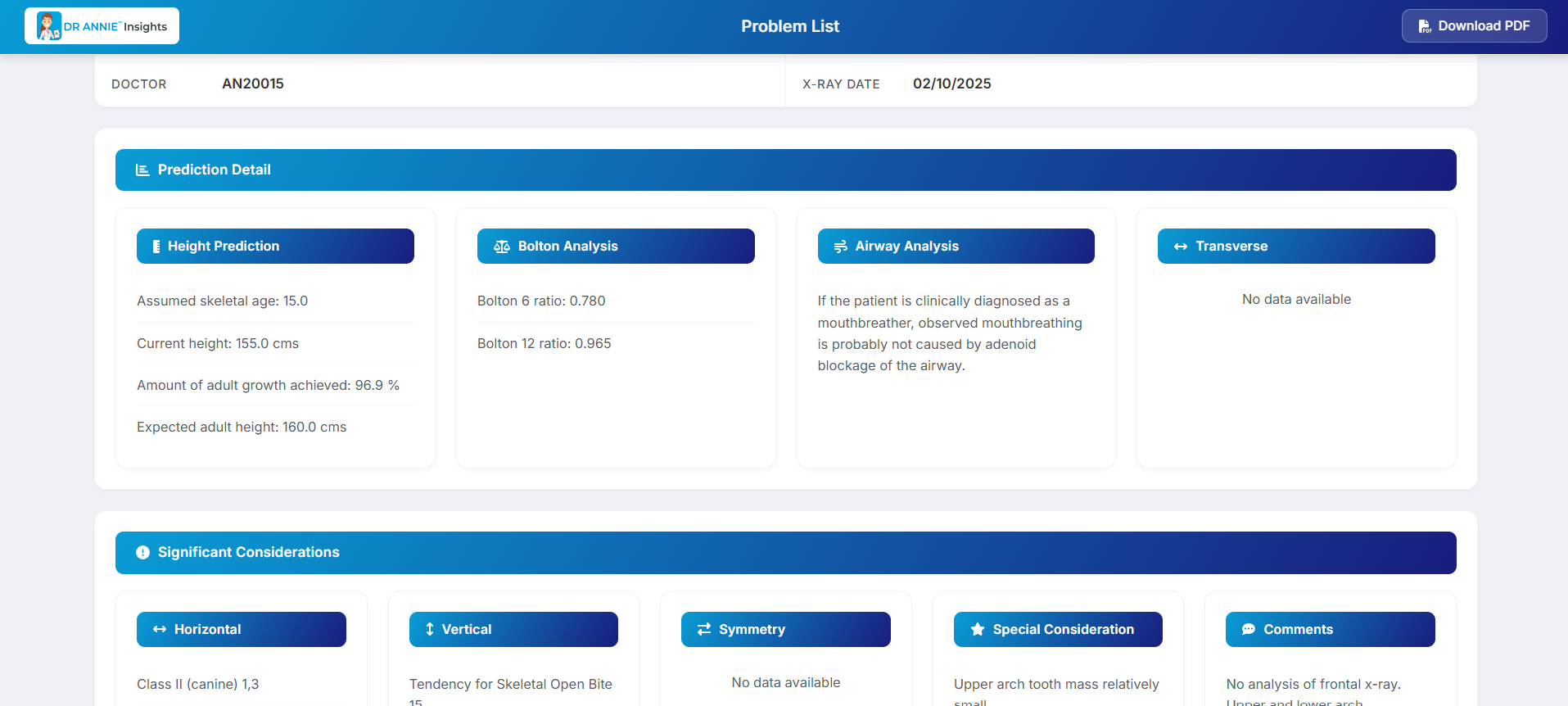Image resolution: width=1568 pixels, height=706 pixels.
Task: Click 'No analysis of frontal x-ray.' text
Action: pos(1313,685)
